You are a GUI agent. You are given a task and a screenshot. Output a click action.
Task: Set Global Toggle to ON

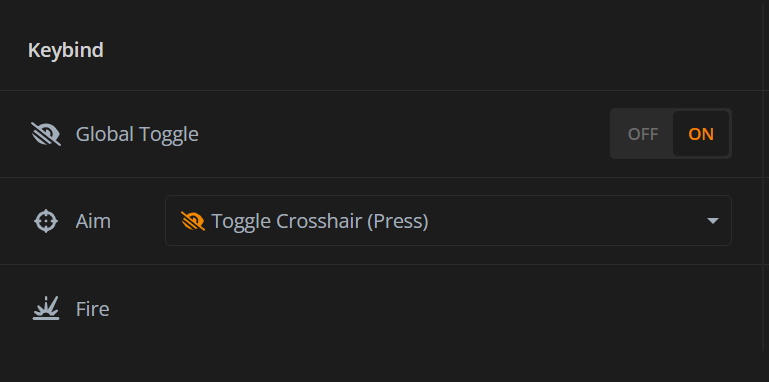pos(701,134)
